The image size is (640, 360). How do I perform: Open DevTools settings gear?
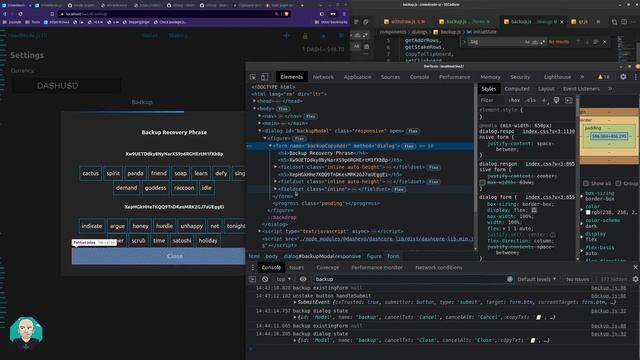[623, 77]
